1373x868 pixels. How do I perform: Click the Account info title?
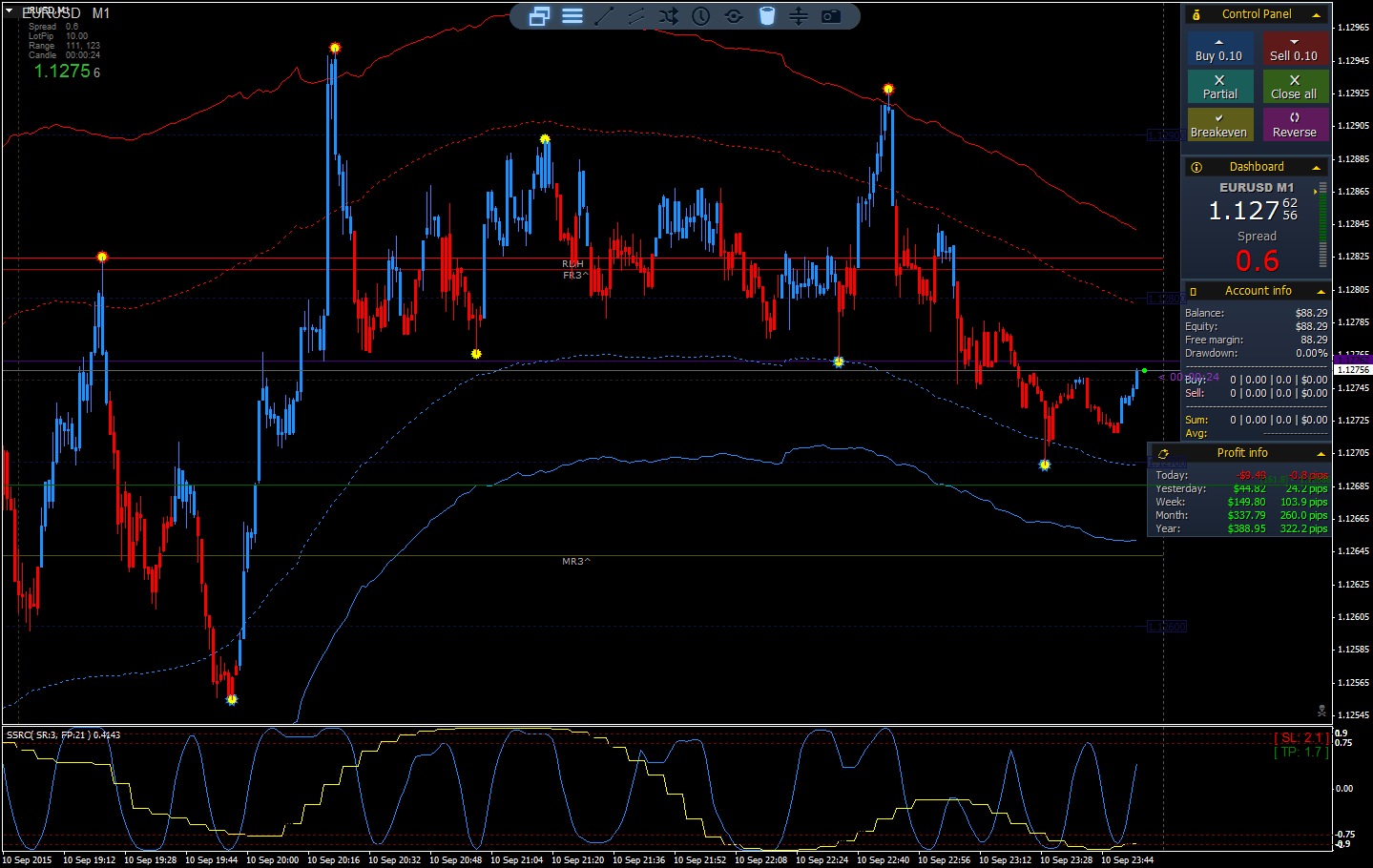[x=1259, y=291]
